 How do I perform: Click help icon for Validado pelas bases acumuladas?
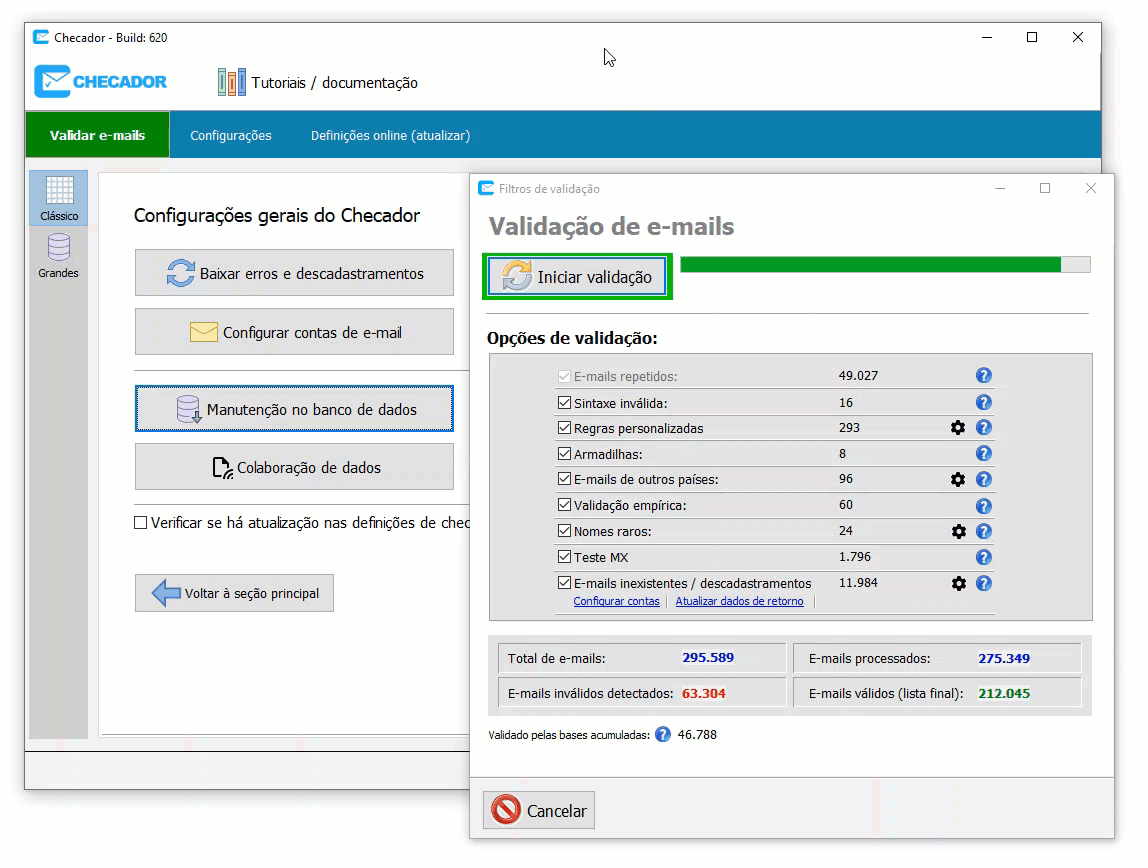click(x=663, y=735)
